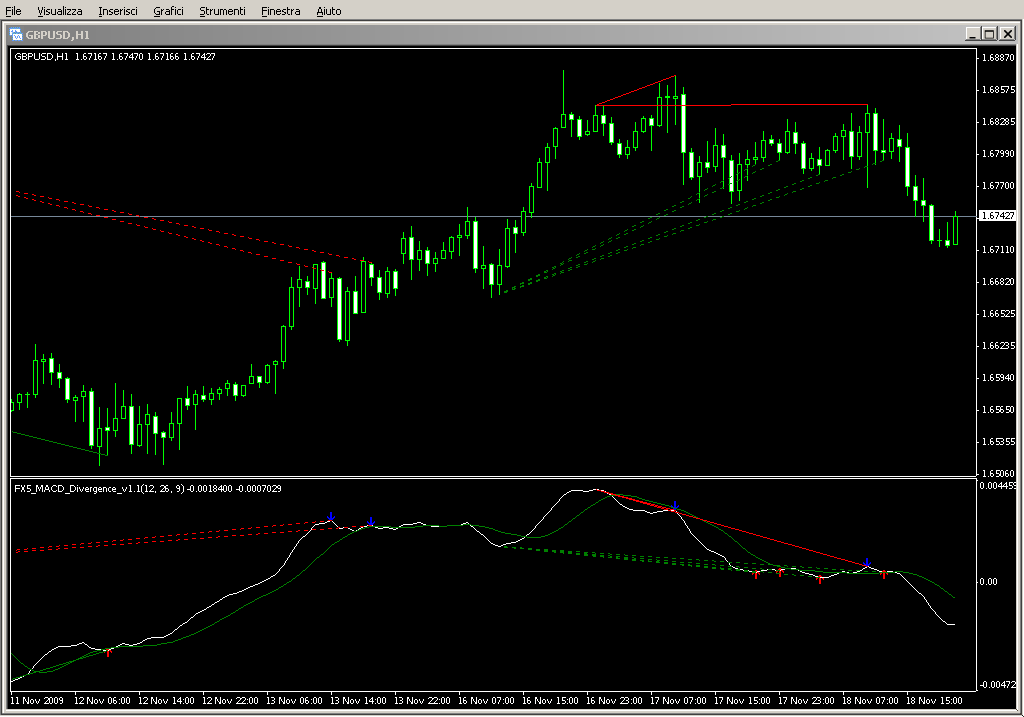Click the 1.67990 price scale label
The image size is (1024, 717).
tap(998, 153)
